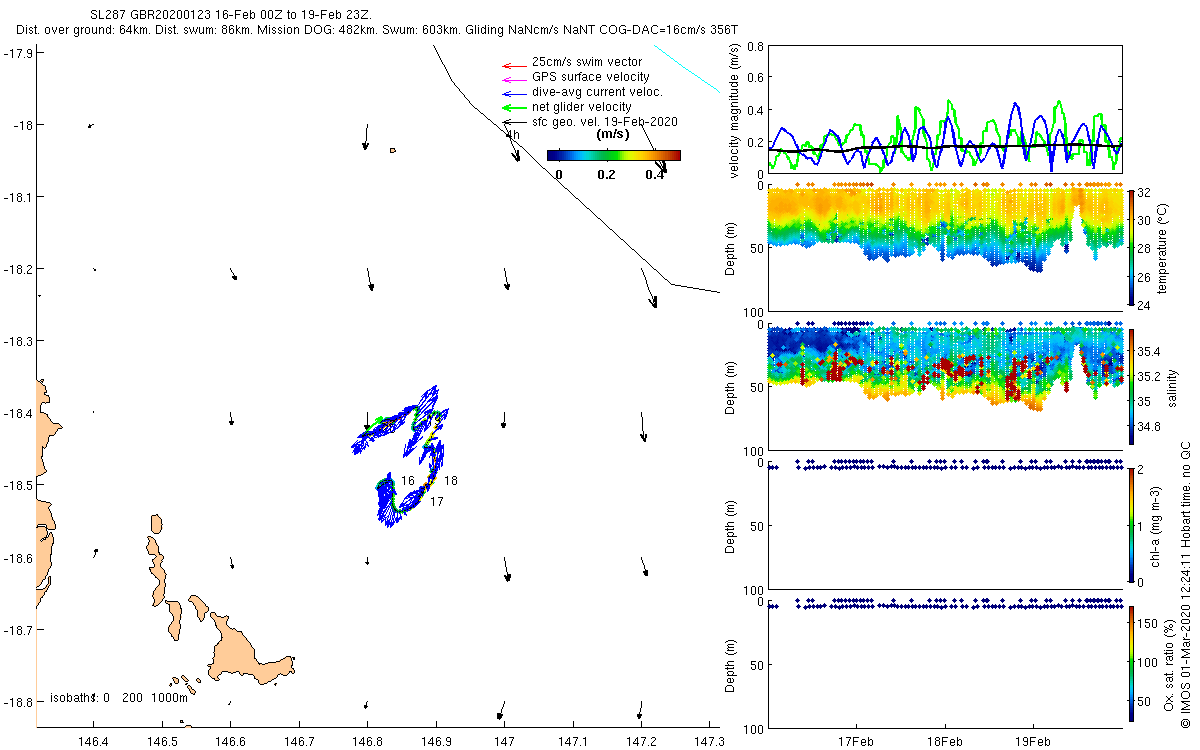Click the map longitude tick '147'
Viewport: 1200px width, 750px height.
pos(505,742)
